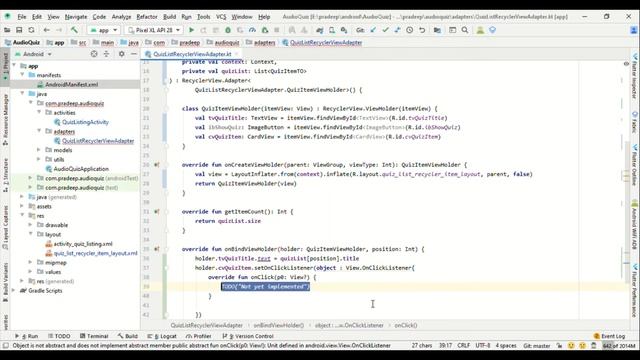Click the Git rollback undo icon

(x=422, y=30)
